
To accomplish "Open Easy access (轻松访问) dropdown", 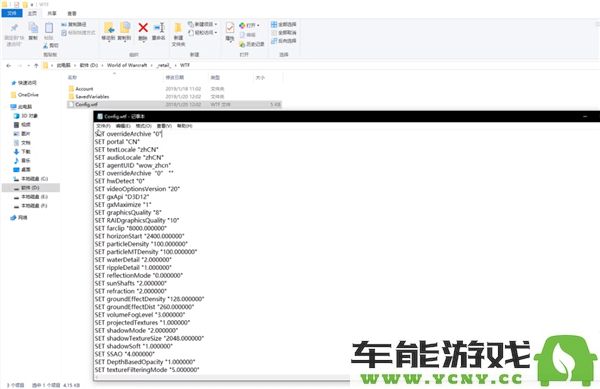I will click(202, 33).
